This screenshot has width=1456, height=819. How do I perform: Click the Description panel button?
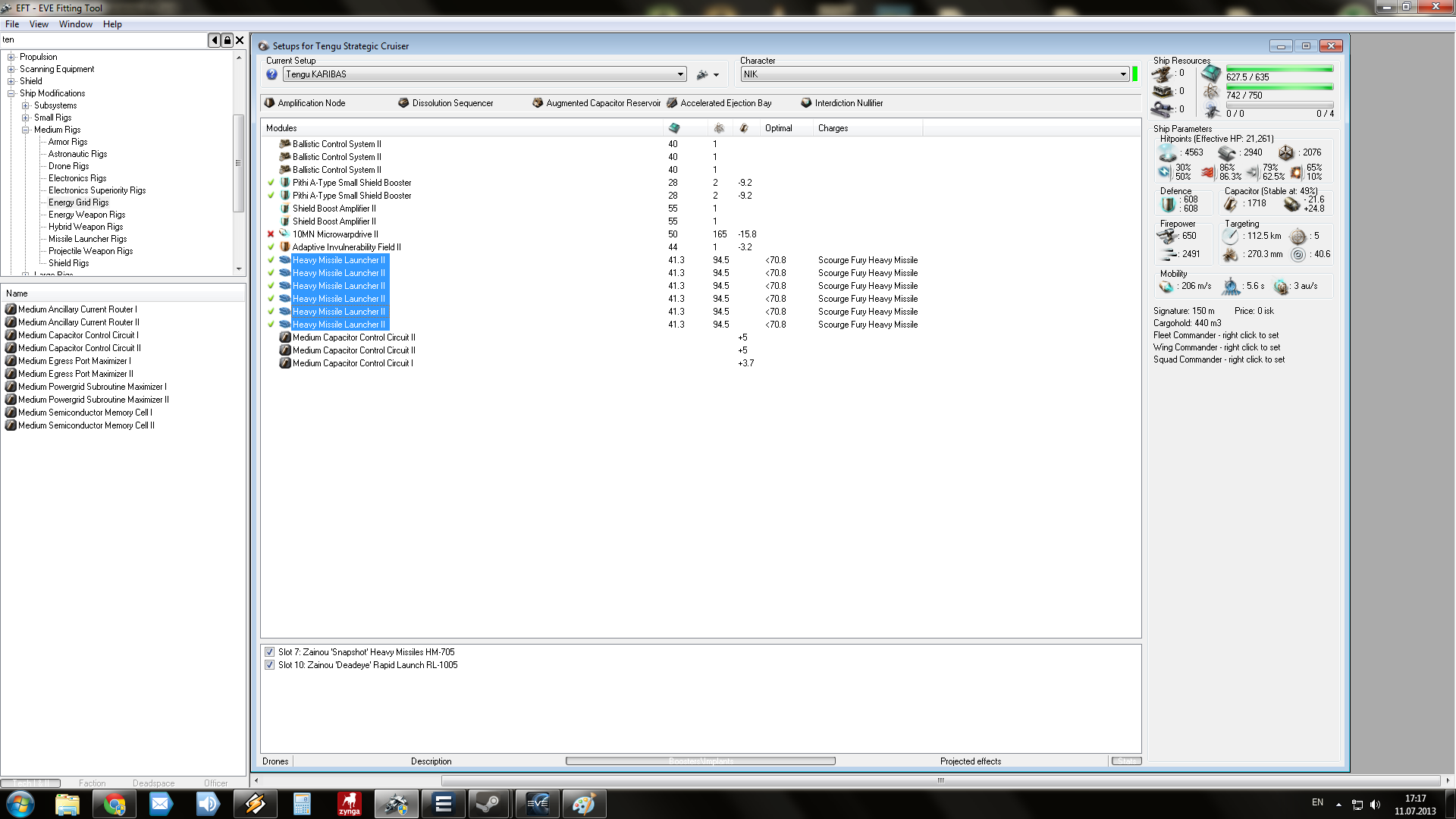point(431,761)
